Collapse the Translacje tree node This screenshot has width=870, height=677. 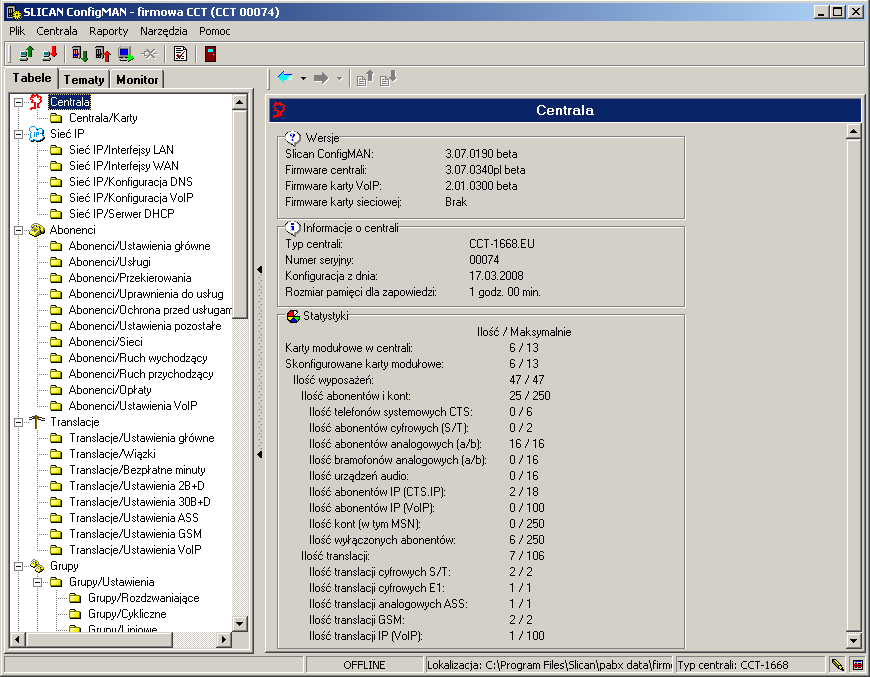(18, 422)
